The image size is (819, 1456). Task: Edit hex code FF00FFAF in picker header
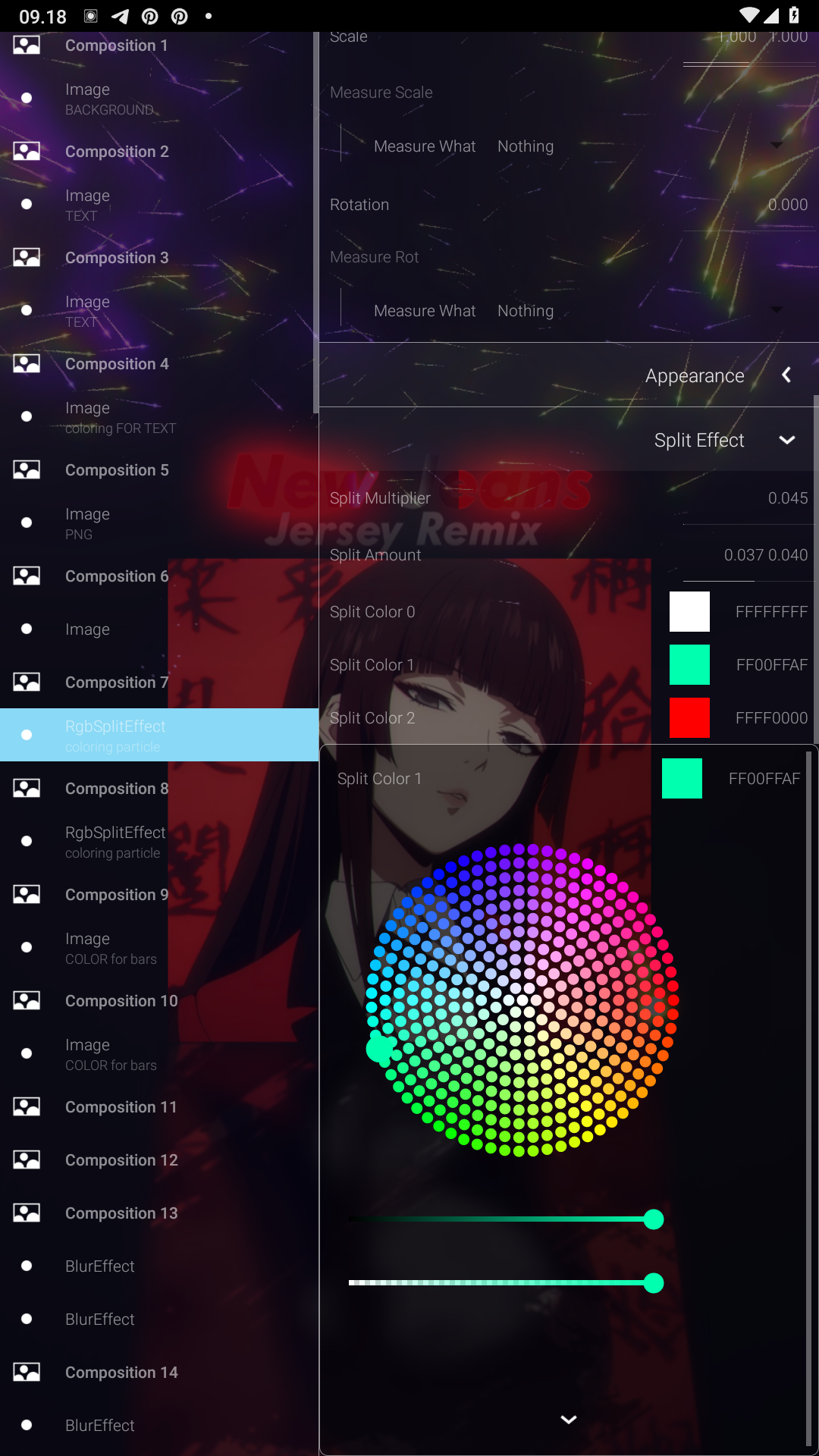coord(764,779)
